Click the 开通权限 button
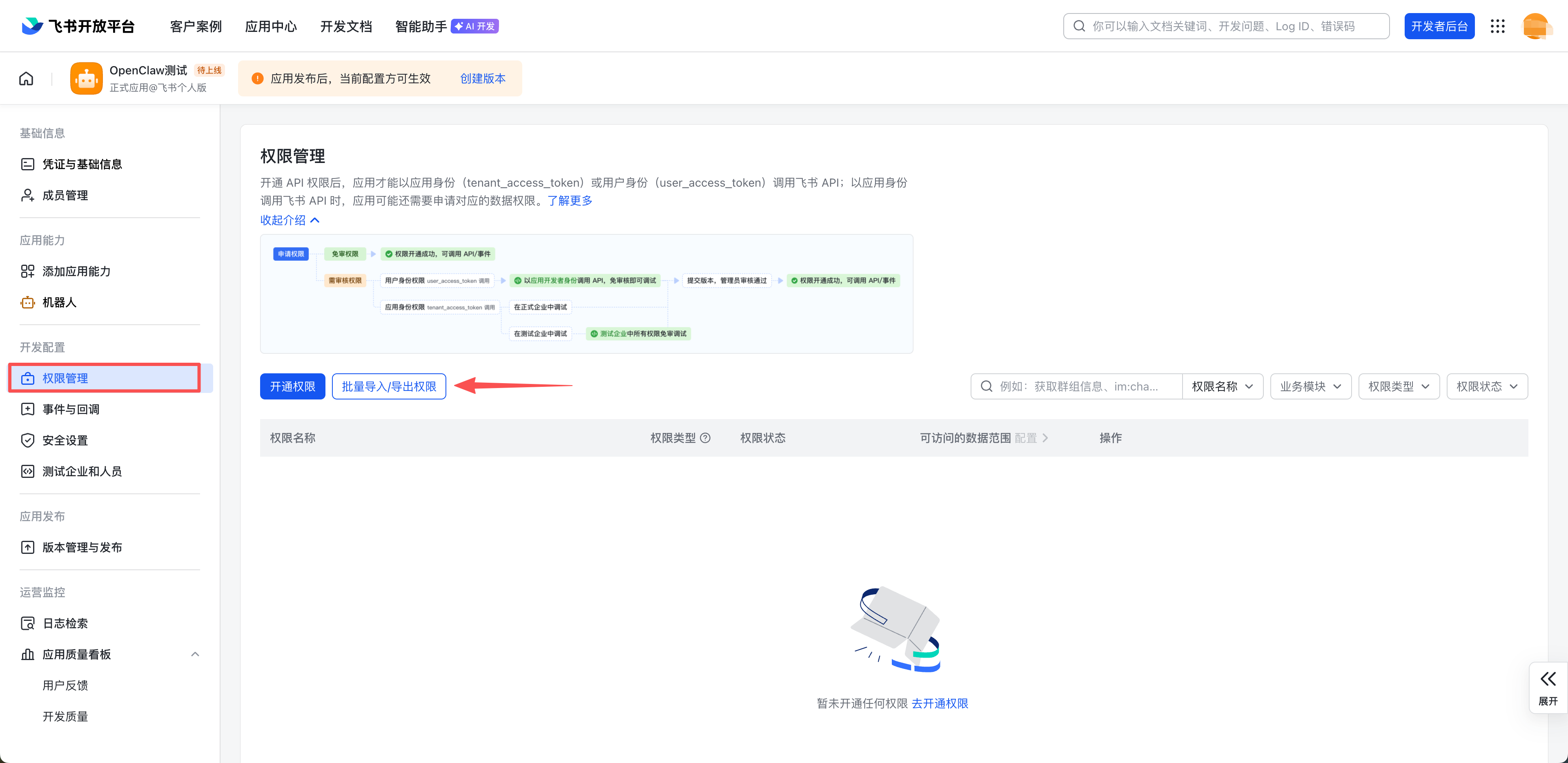 pyautogui.click(x=292, y=387)
